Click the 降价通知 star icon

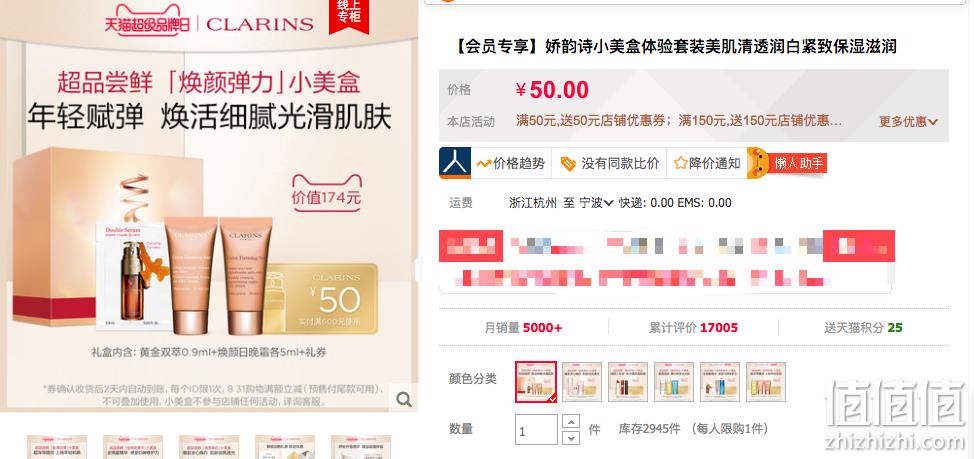click(680, 163)
